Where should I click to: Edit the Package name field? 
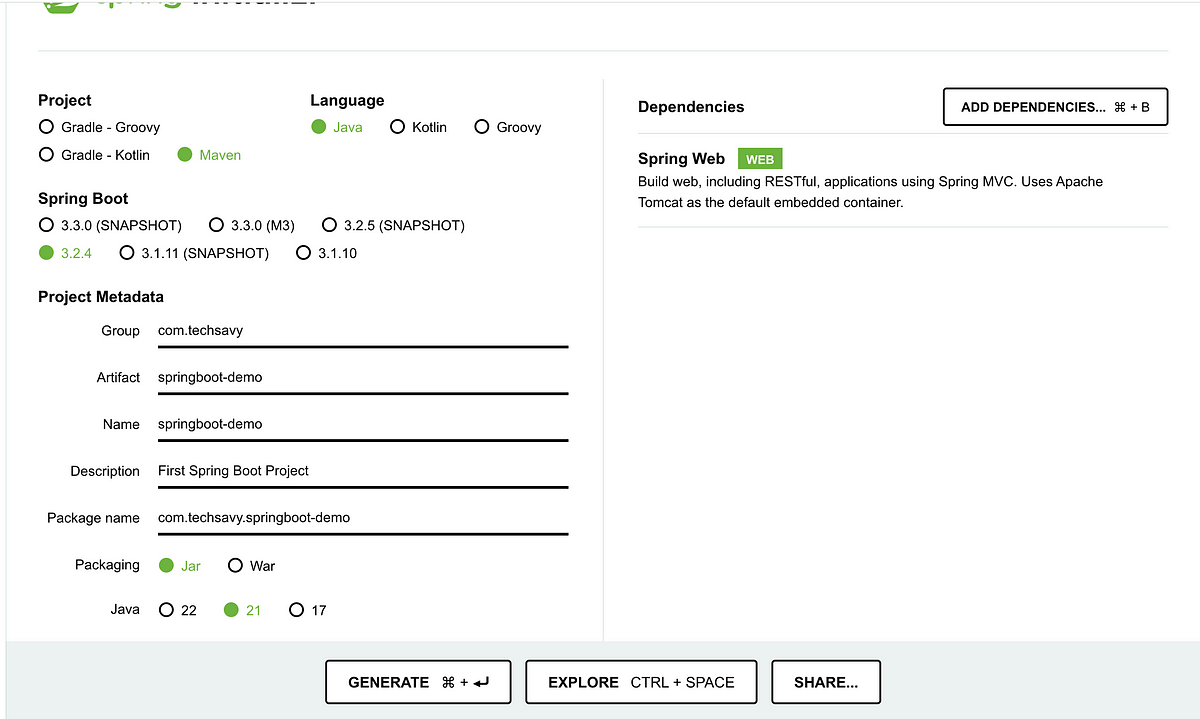(363, 518)
